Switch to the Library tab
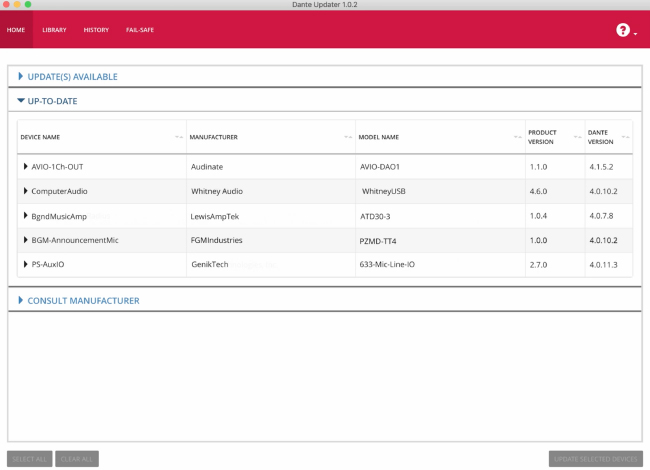The image size is (650, 470). (54, 30)
